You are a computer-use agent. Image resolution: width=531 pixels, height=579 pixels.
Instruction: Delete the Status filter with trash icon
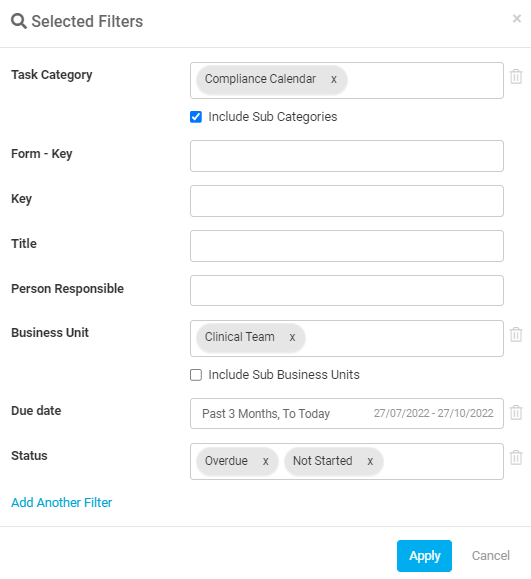[516, 457]
